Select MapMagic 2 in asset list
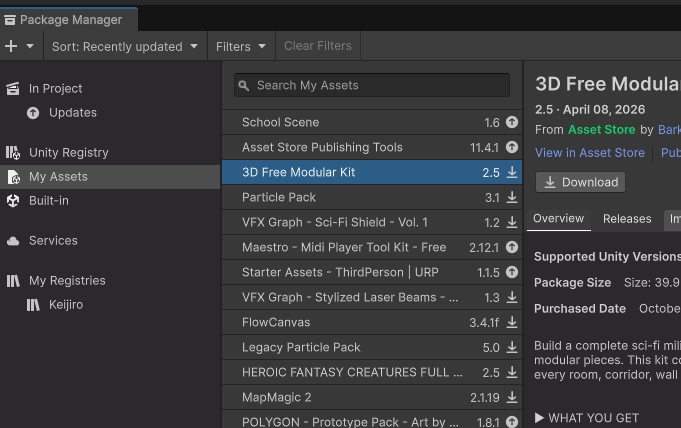The width and height of the screenshot is (681, 428). tap(372, 397)
